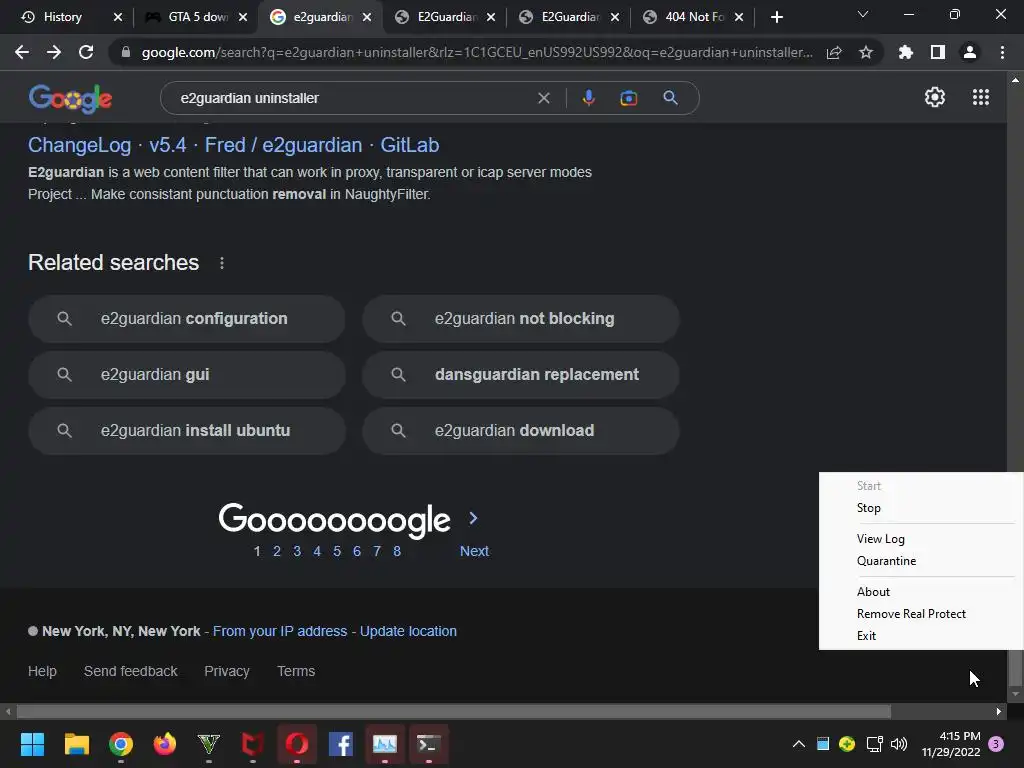Open the Google apps grid
The image size is (1024, 768).
click(981, 97)
